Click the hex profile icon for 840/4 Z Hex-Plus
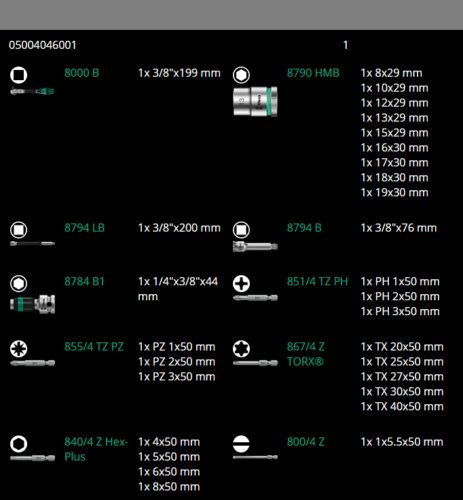Screen dimensions: 463x500 19,444
